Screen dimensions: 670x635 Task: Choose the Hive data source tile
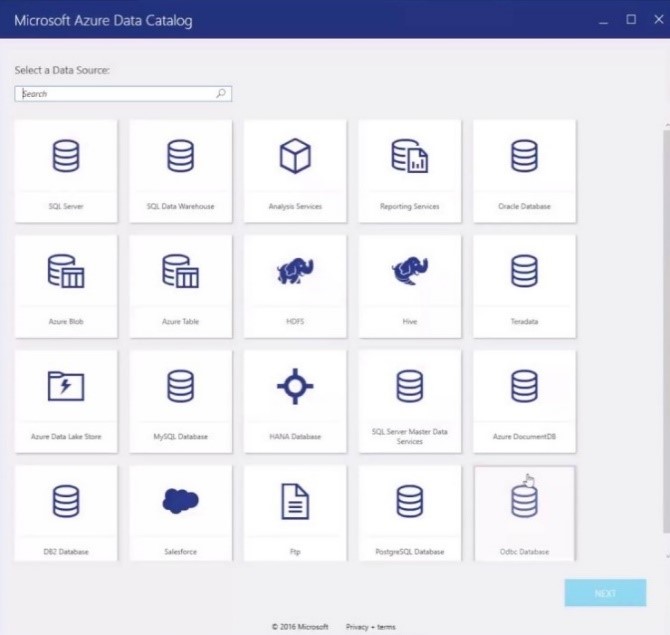point(410,286)
